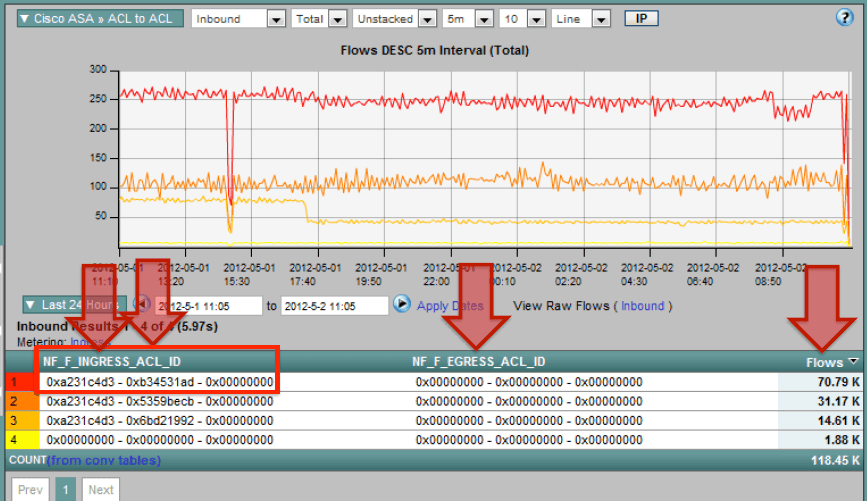Viewport: 868px width, 501px height.
Task: Open the 10 results count dropdown
Action: (x=522, y=19)
